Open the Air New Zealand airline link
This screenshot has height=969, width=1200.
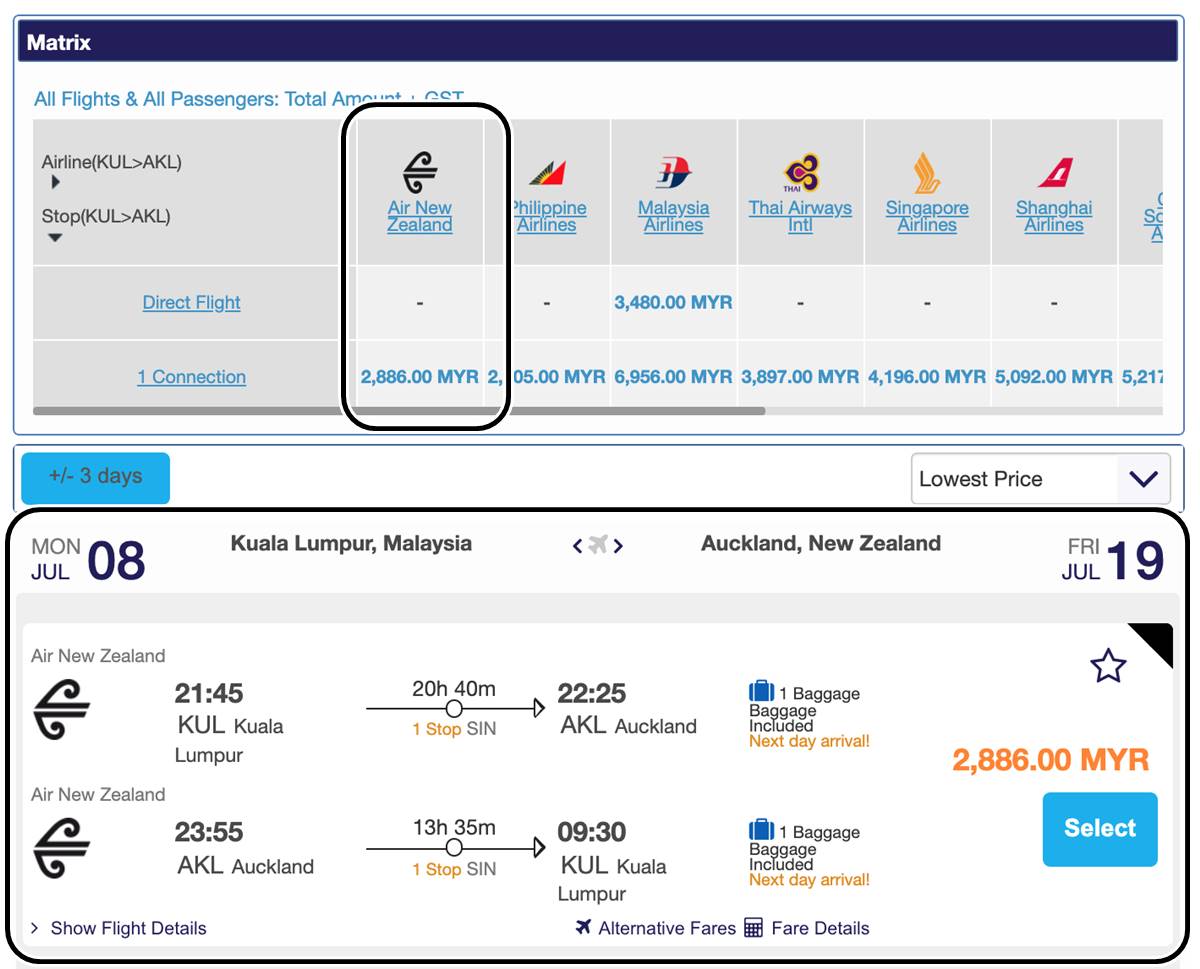tap(420, 216)
